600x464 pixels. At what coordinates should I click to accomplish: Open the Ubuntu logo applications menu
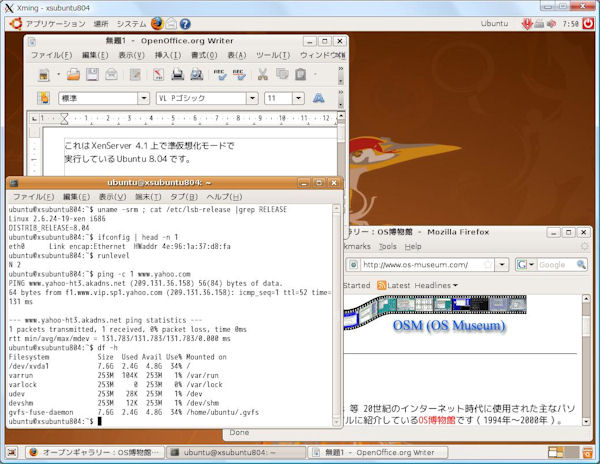[16, 24]
